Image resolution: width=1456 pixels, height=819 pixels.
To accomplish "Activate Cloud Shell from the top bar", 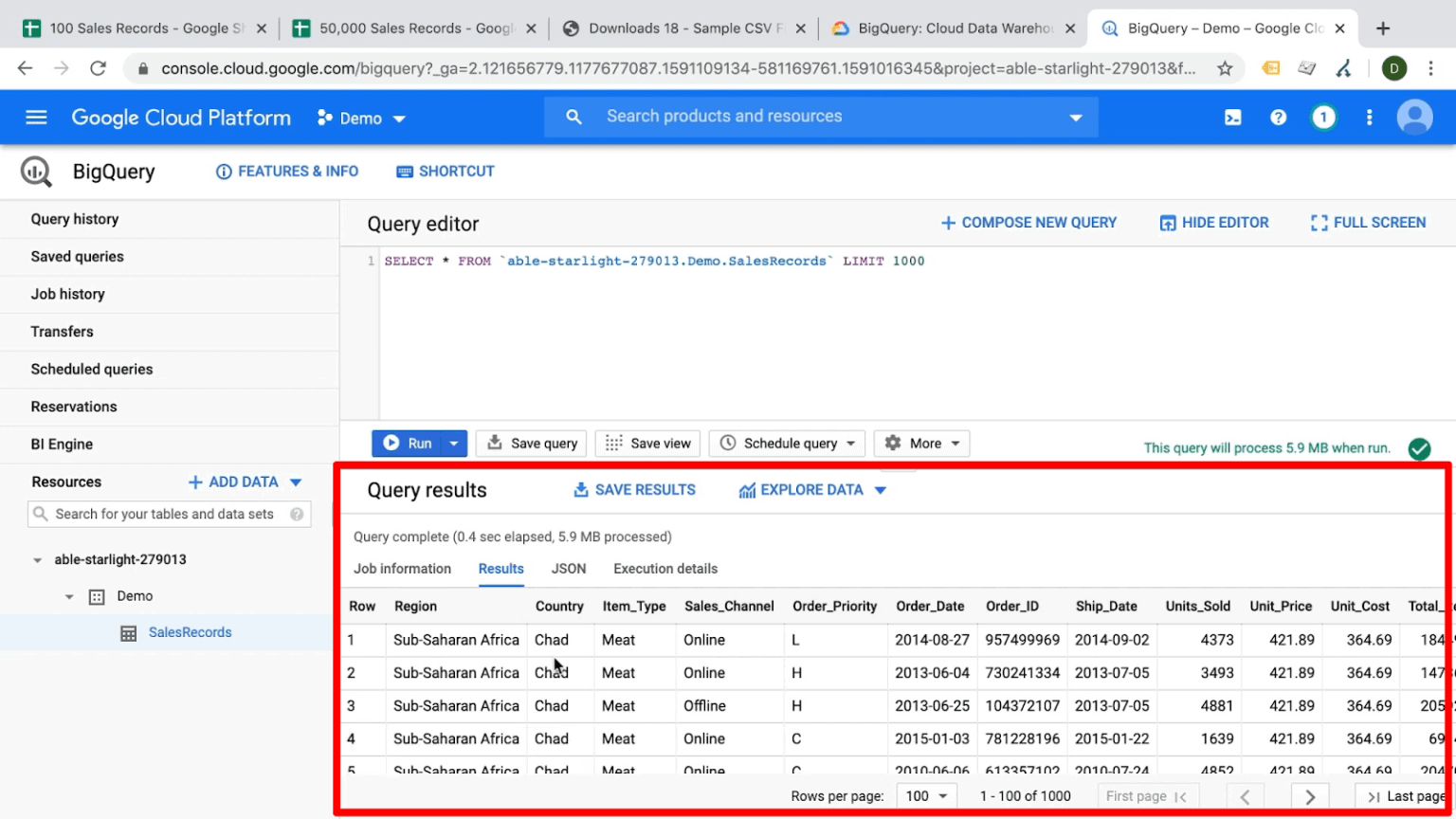I will [1233, 117].
